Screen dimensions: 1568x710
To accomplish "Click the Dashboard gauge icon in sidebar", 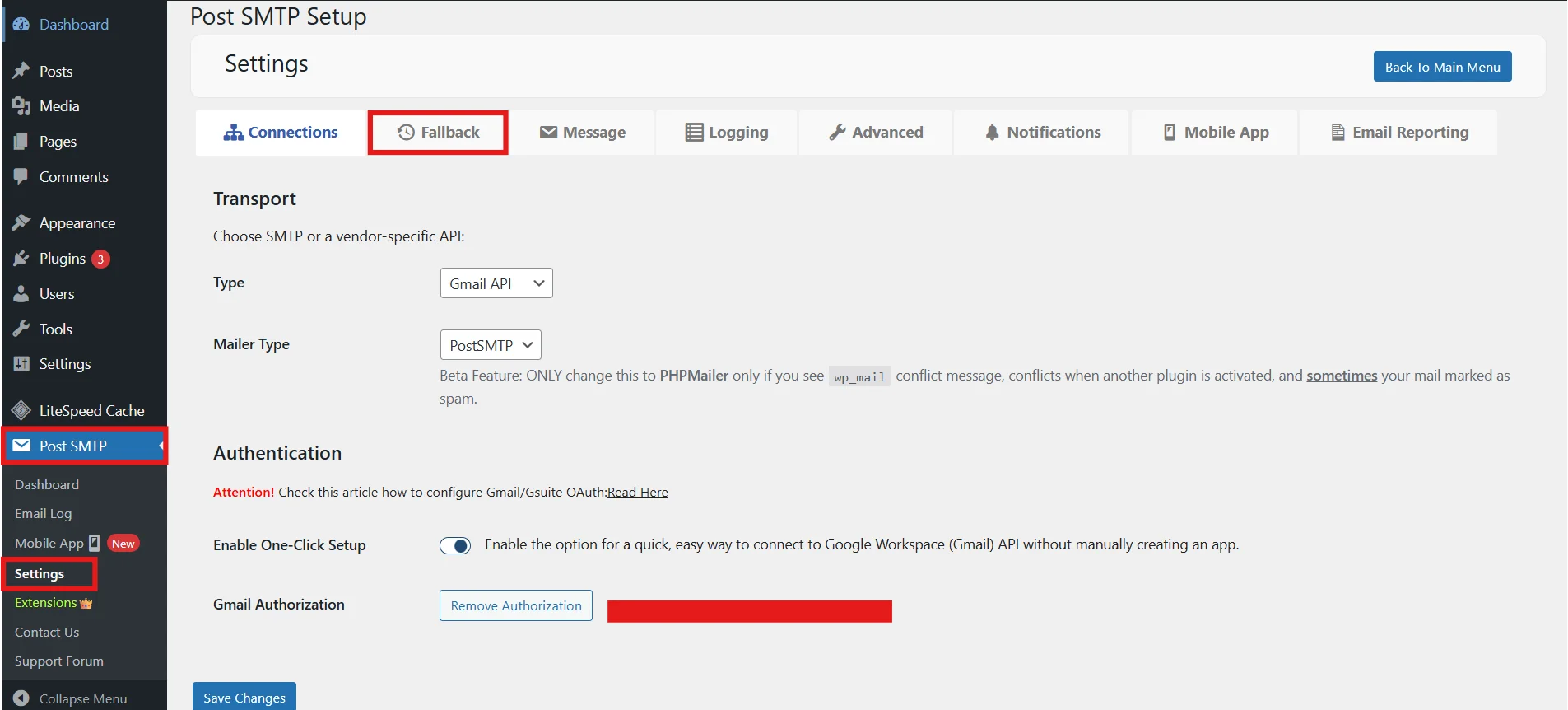I will point(21,25).
